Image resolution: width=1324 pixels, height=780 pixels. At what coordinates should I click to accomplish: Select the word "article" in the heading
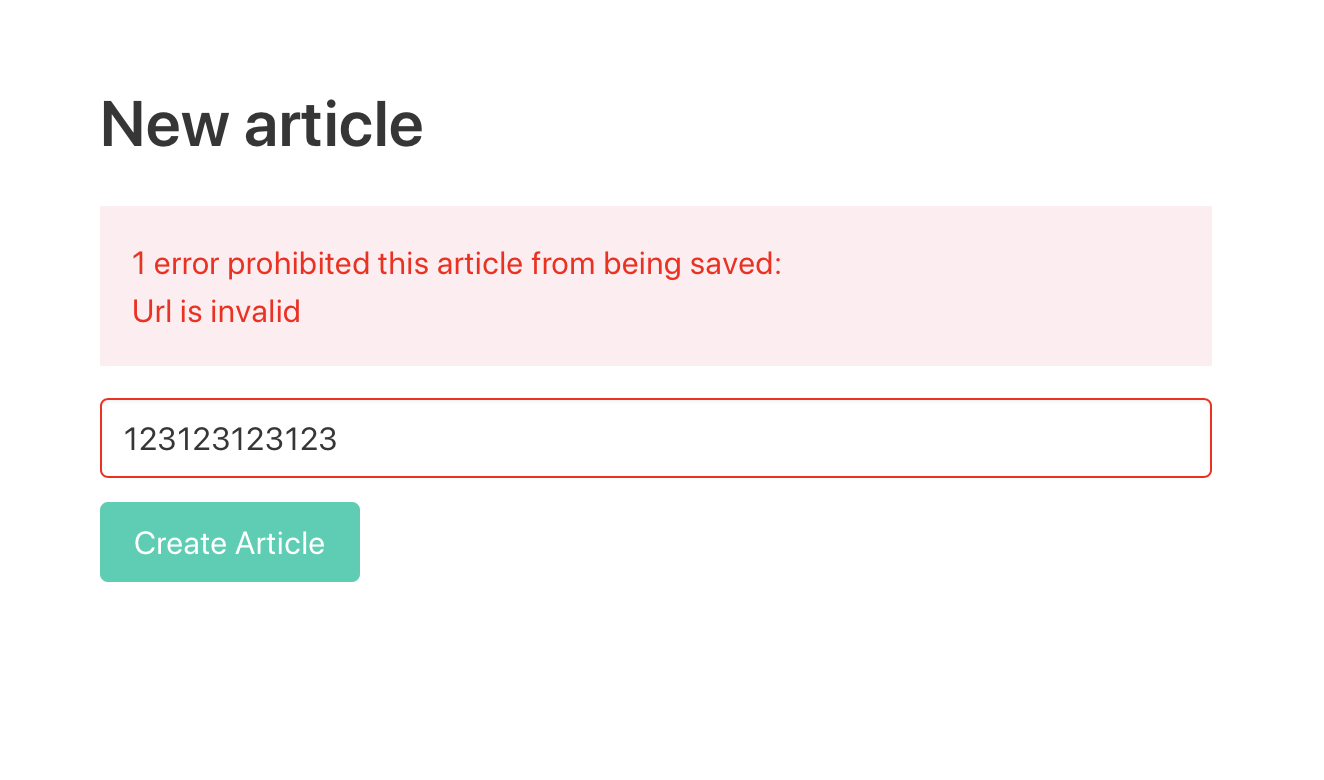333,124
